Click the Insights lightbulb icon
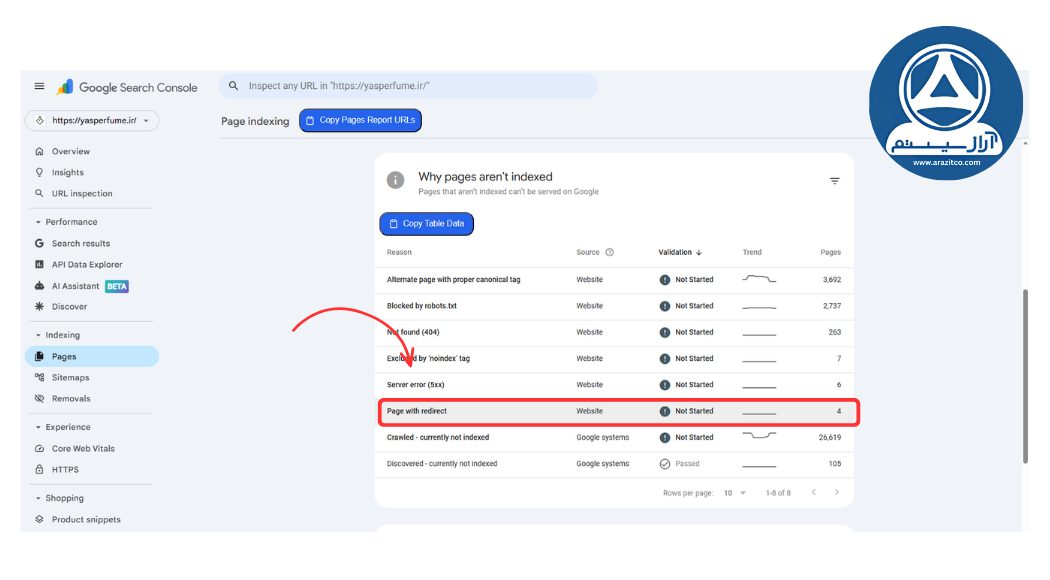This screenshot has height=580, width=1050. click(x=40, y=172)
